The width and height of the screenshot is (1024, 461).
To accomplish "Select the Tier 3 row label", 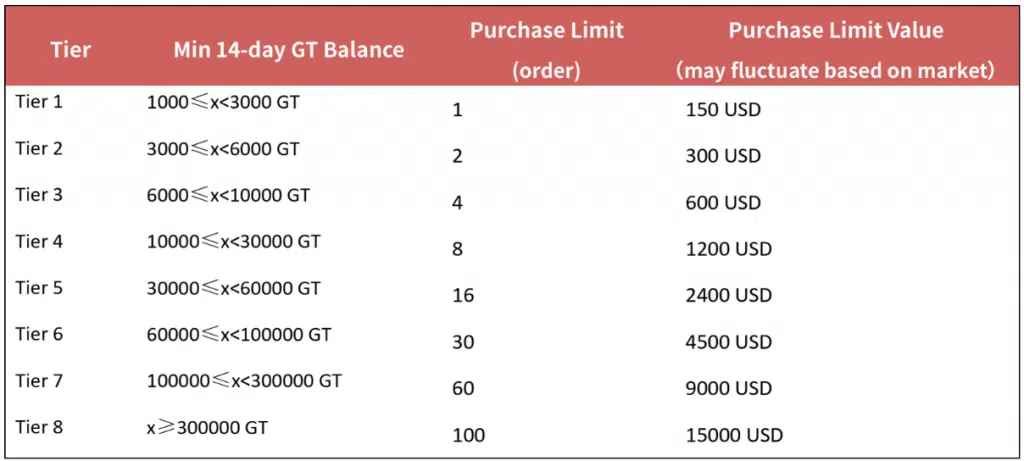I will coord(39,195).
